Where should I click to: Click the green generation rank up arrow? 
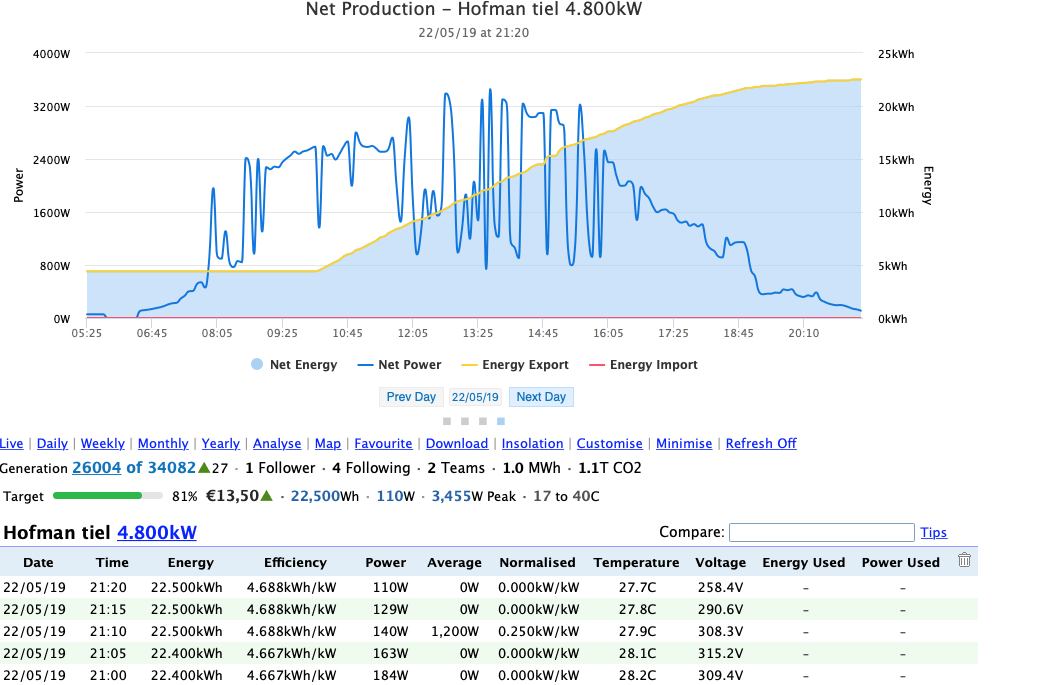click(x=204, y=468)
